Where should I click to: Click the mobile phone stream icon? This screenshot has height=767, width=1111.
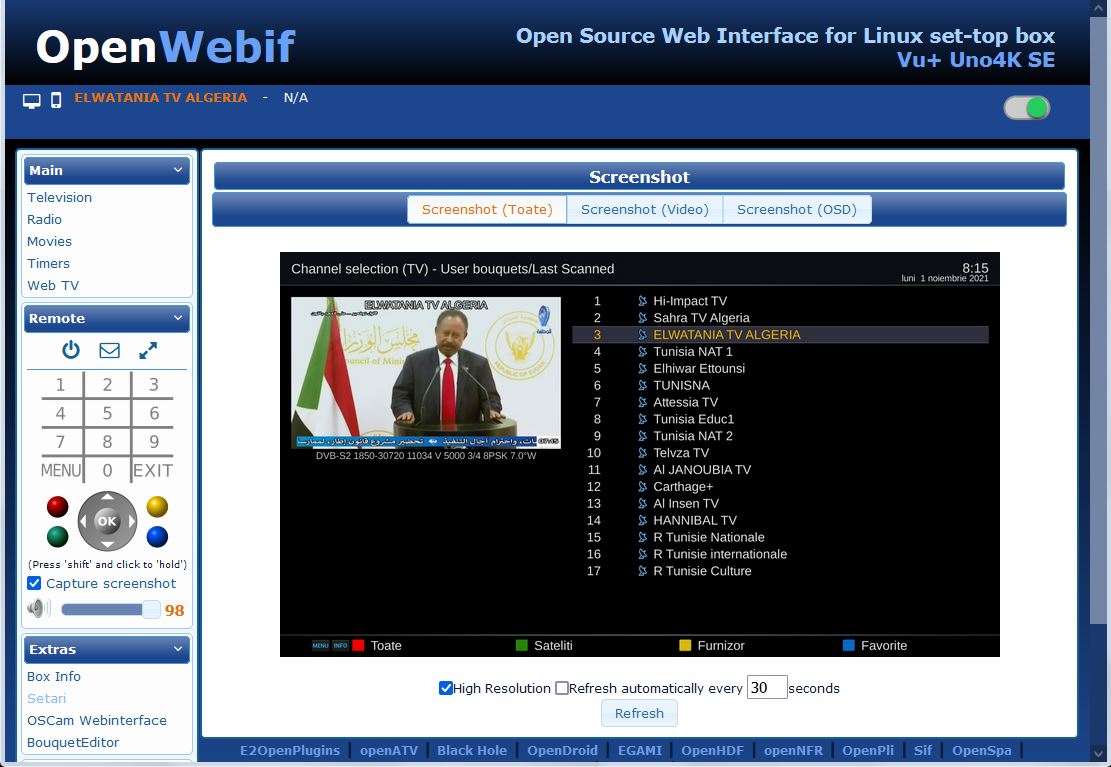click(x=56, y=101)
